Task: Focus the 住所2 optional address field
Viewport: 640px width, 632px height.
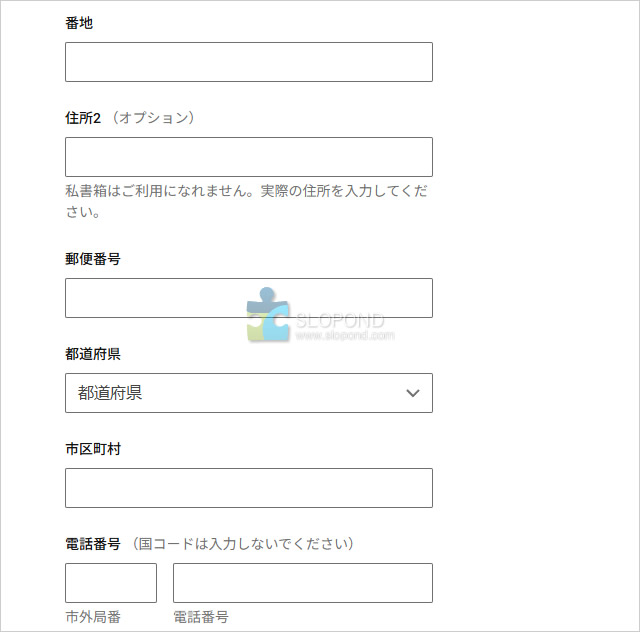Action: coord(249,157)
